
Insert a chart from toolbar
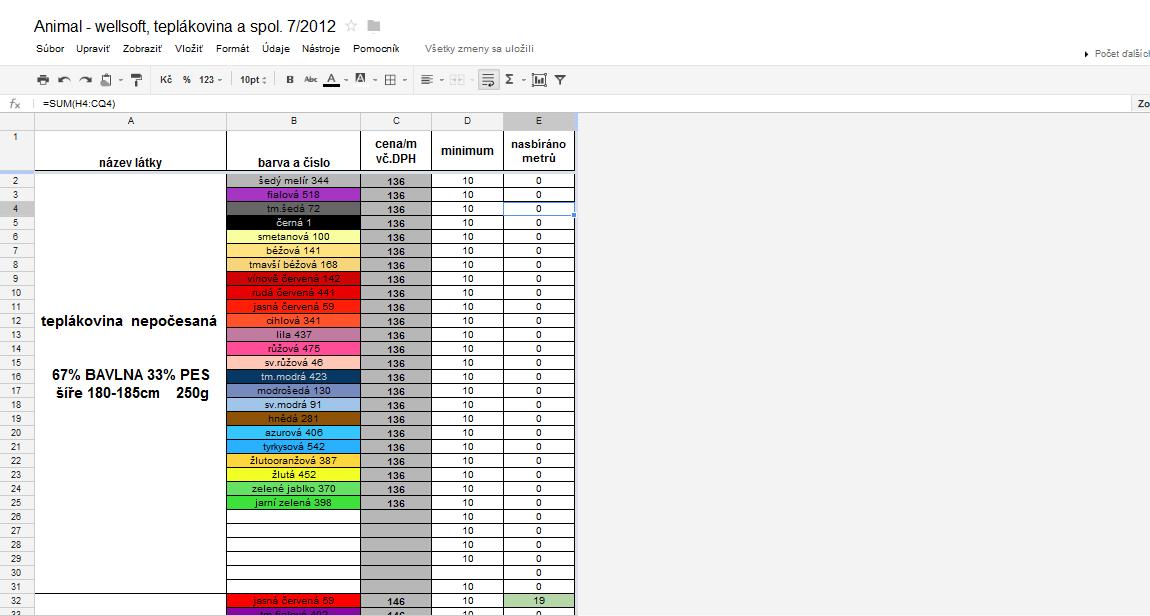539,80
